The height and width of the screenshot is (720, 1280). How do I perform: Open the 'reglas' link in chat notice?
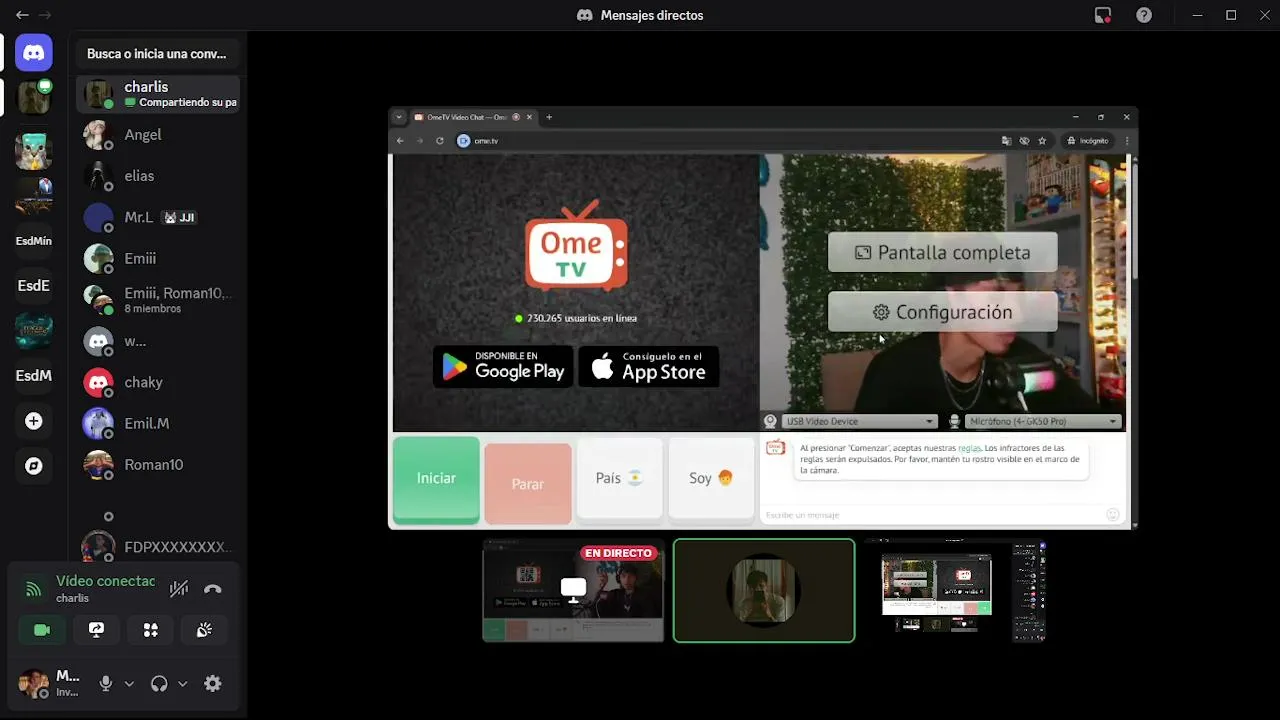(969, 448)
